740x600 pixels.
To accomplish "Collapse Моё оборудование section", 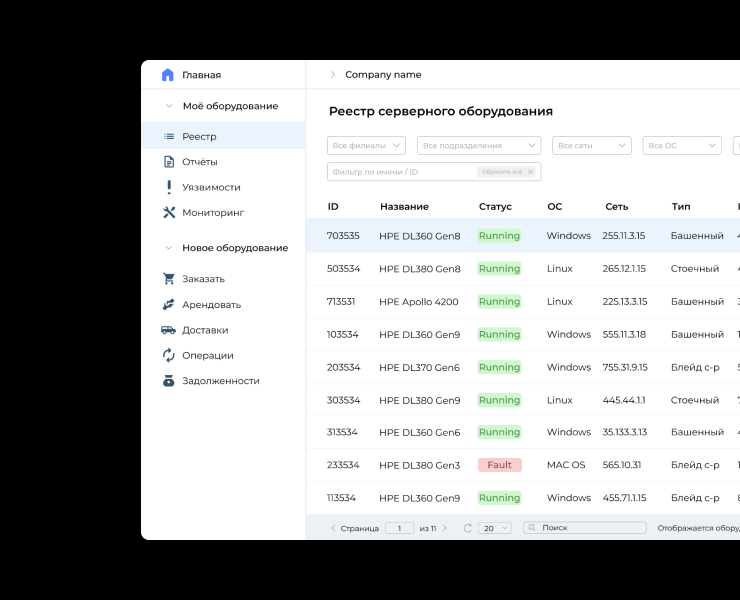I will (x=169, y=106).
